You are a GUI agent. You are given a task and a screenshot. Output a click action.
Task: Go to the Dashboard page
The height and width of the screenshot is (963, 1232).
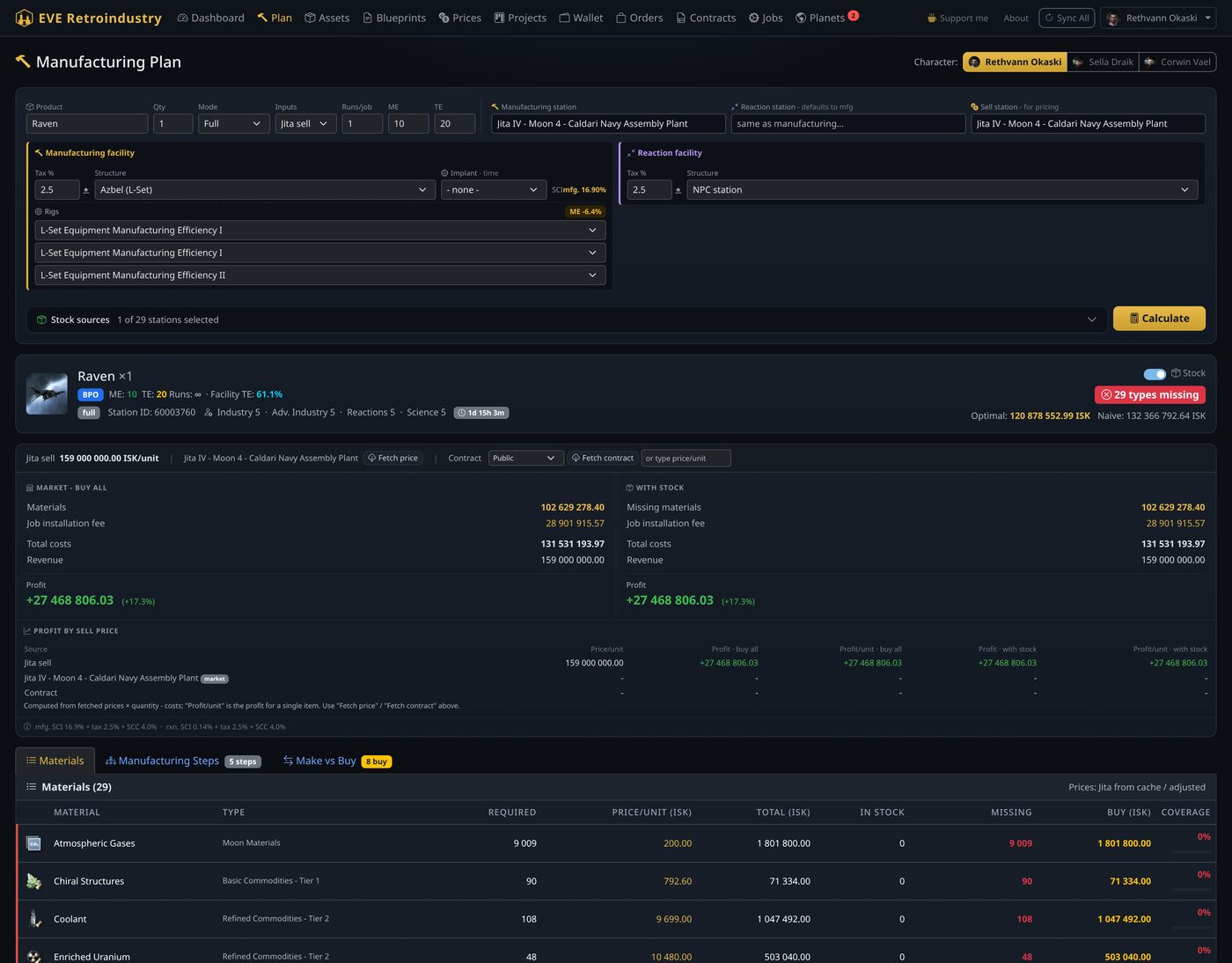211,18
